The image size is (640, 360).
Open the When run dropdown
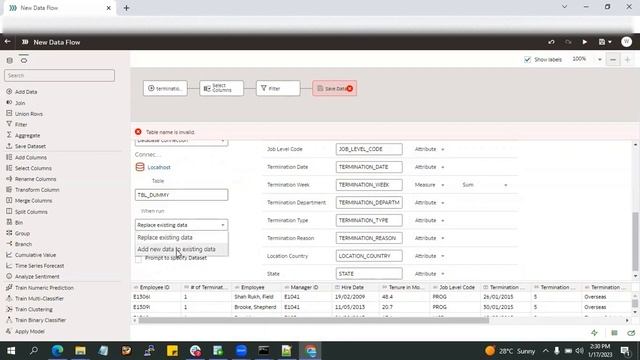click(x=181, y=225)
